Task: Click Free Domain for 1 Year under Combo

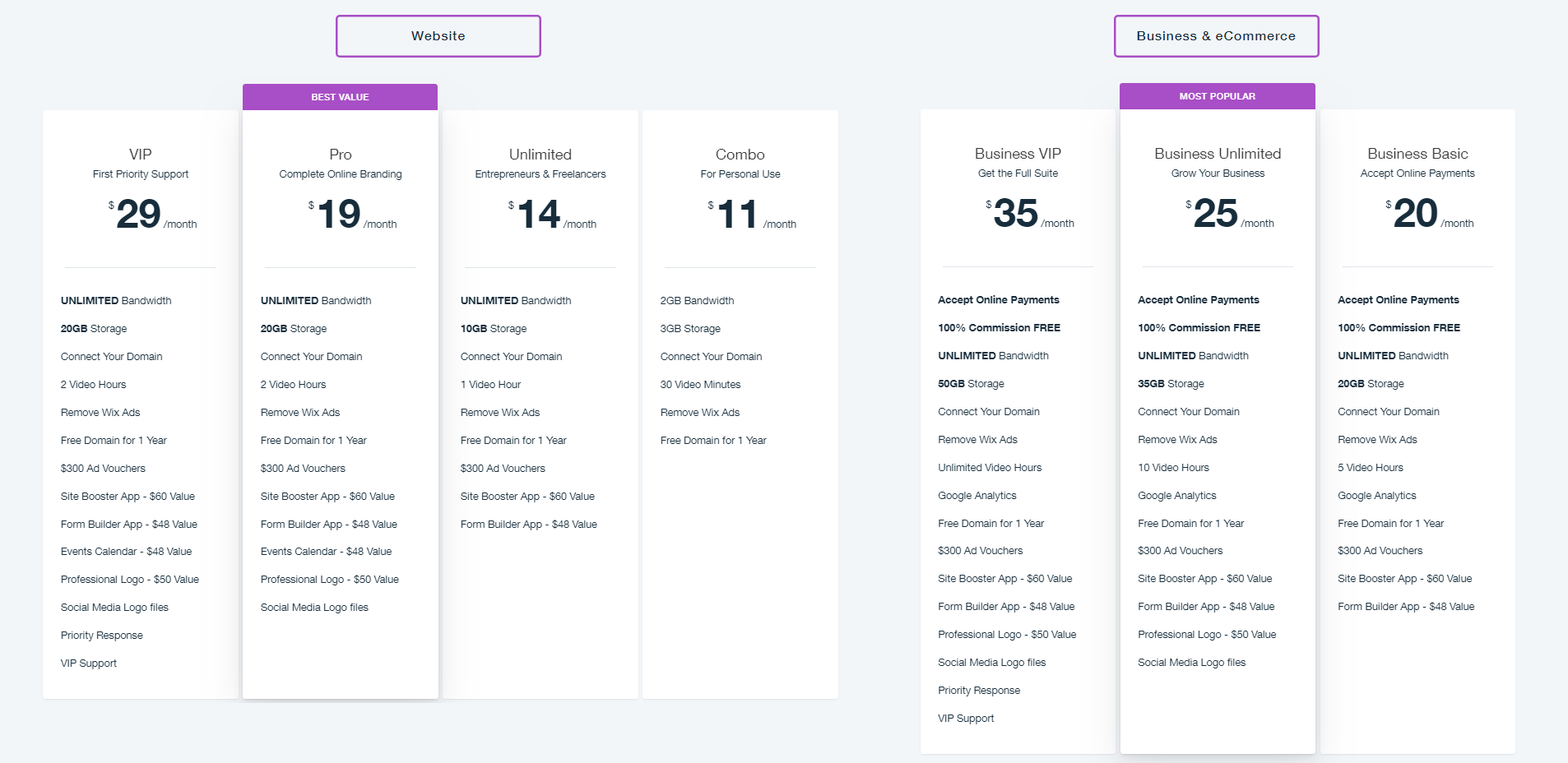Action: [x=712, y=440]
